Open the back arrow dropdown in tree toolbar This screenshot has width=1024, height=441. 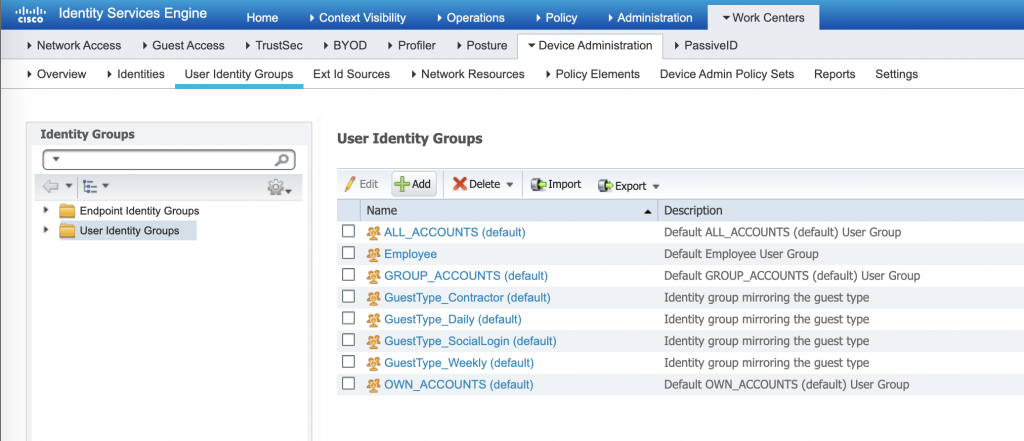coord(69,187)
